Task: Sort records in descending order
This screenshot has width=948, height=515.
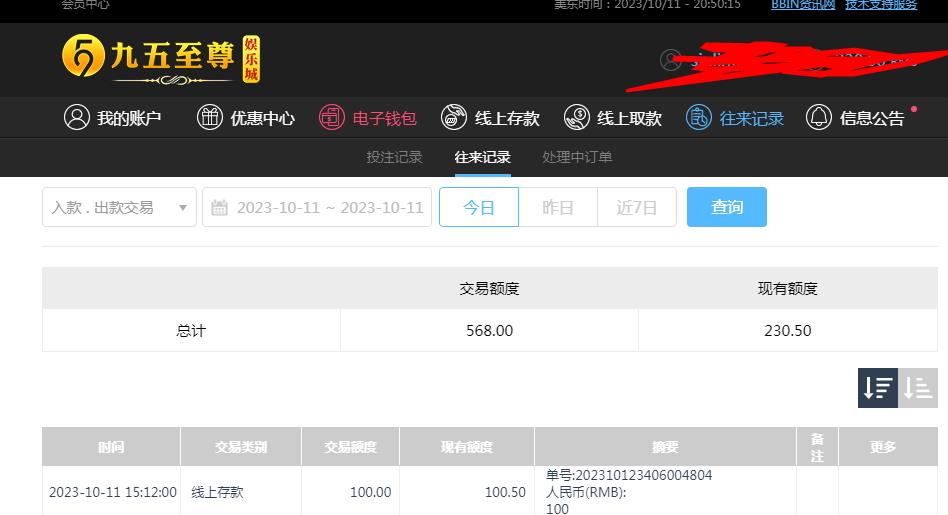Action: [x=878, y=387]
